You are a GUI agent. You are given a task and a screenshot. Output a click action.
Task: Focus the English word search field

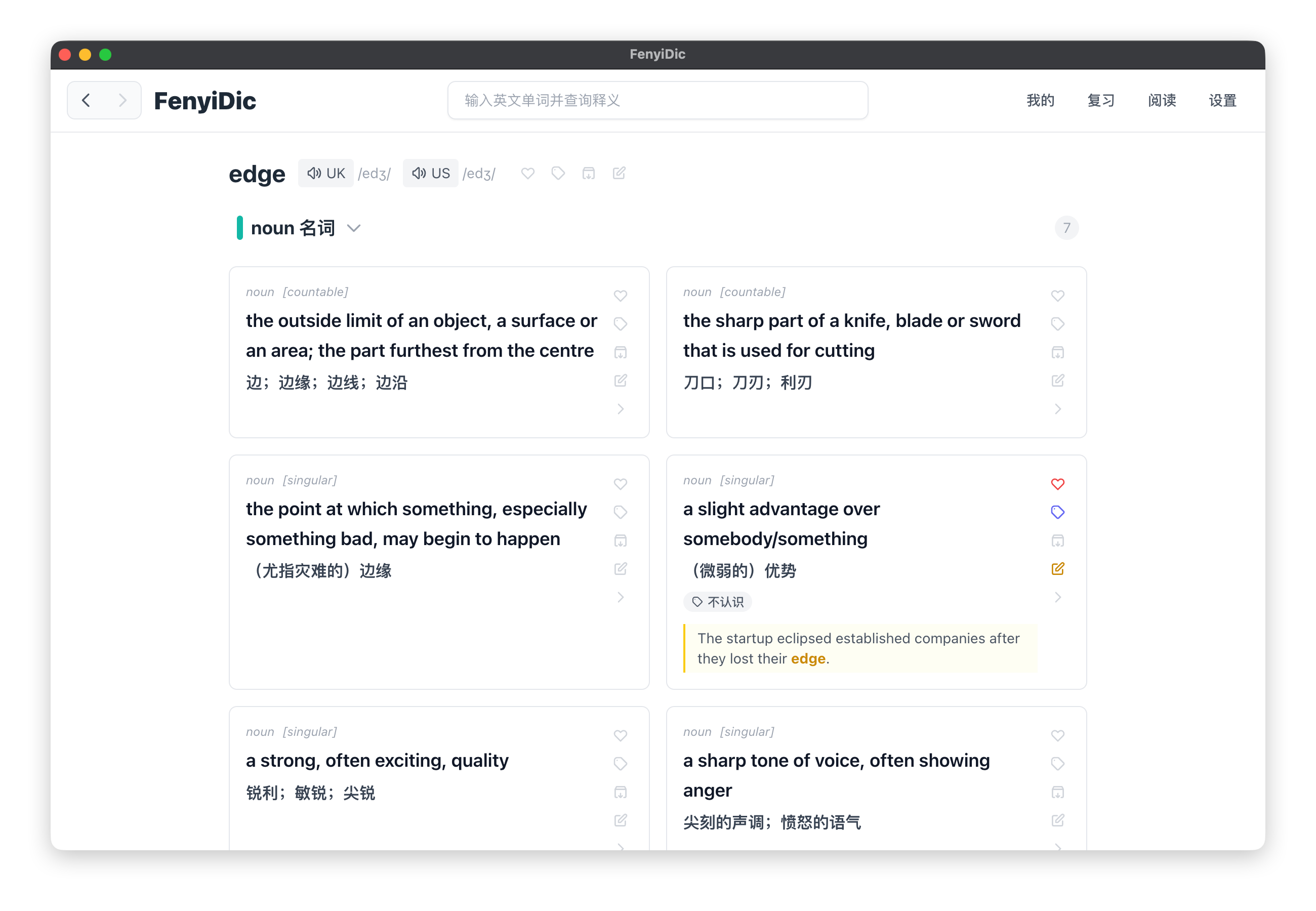[x=657, y=100]
